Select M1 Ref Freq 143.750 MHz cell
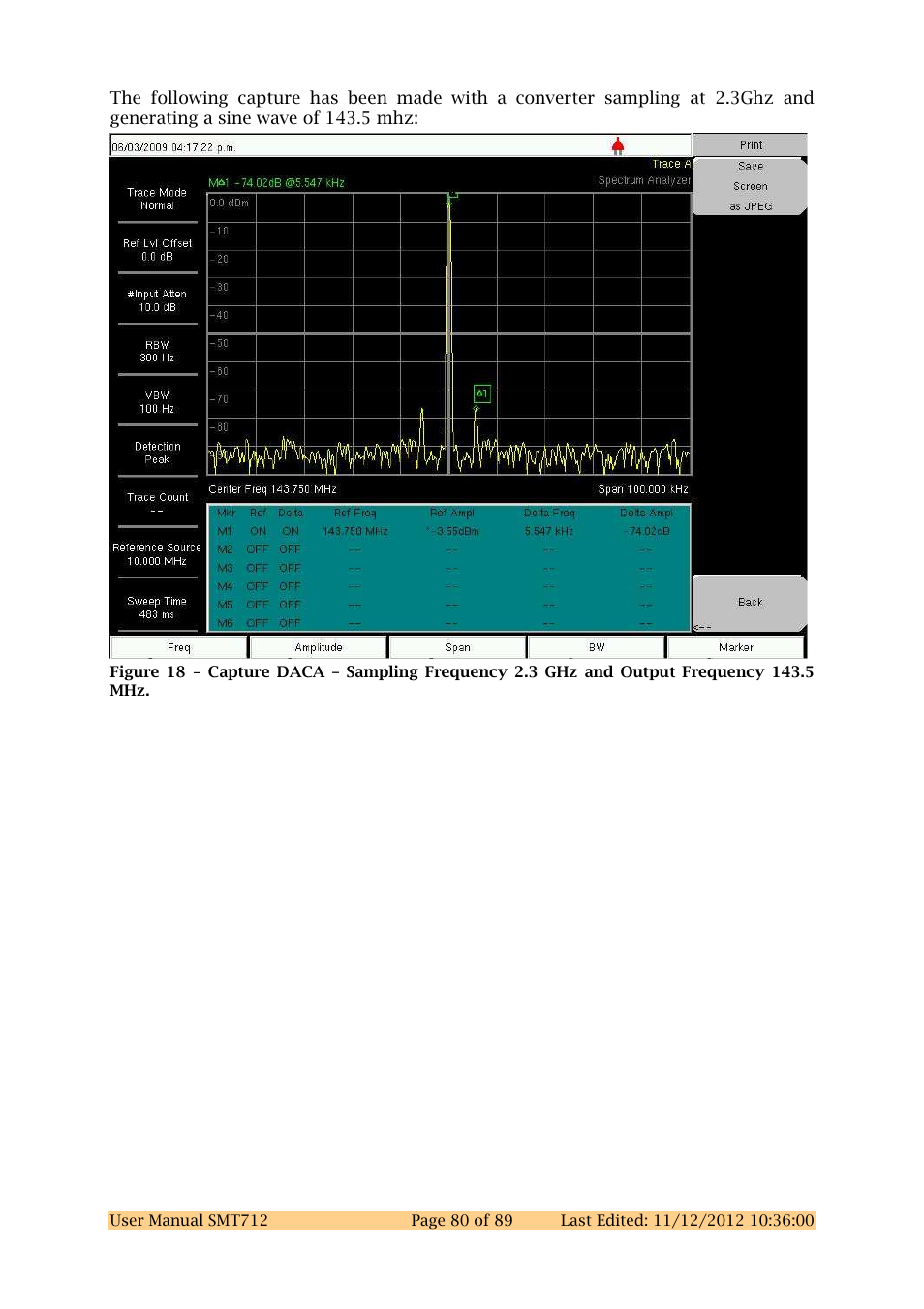This screenshot has width=924, height=1309. pos(355,531)
